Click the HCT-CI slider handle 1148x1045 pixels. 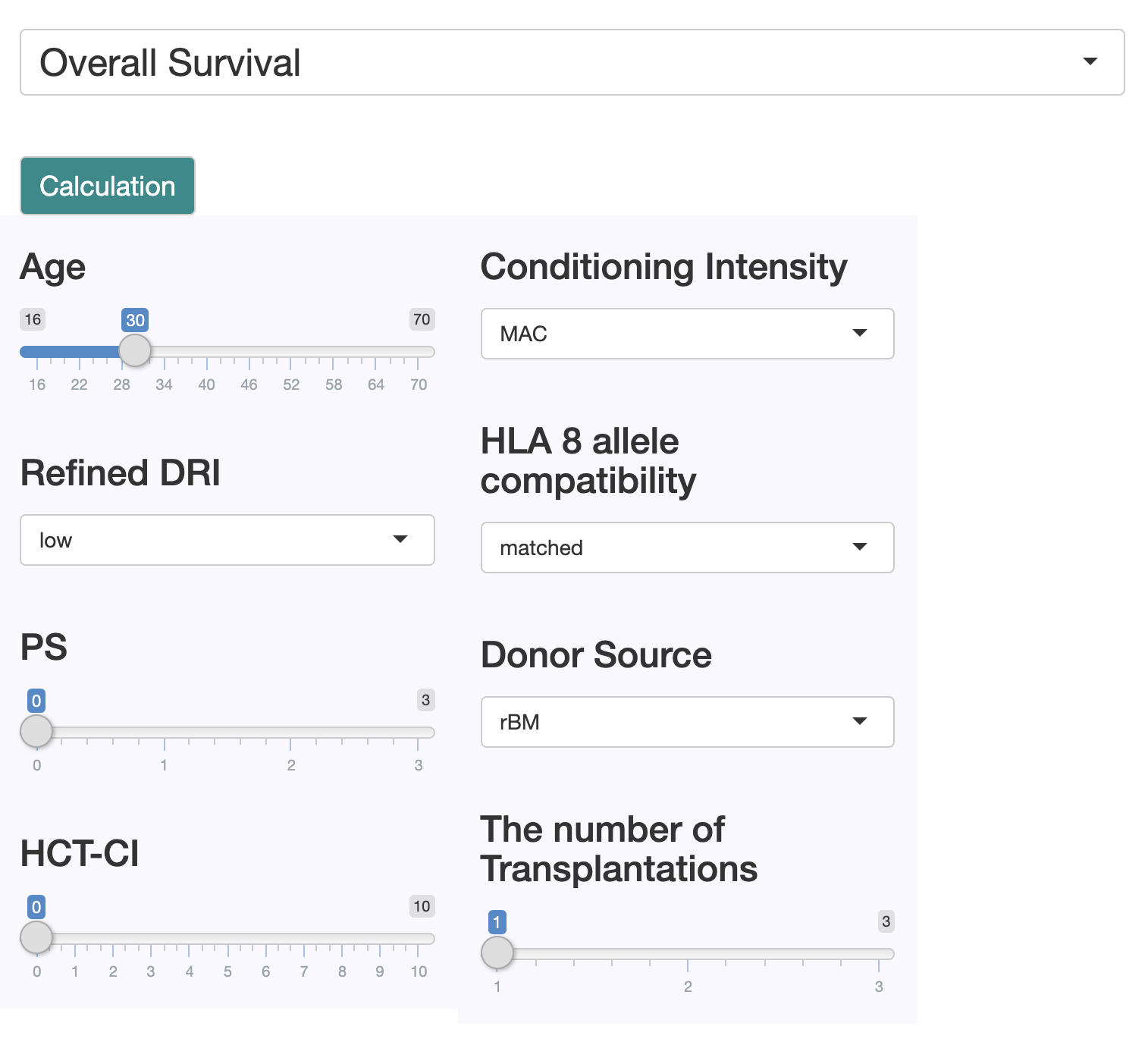point(36,938)
